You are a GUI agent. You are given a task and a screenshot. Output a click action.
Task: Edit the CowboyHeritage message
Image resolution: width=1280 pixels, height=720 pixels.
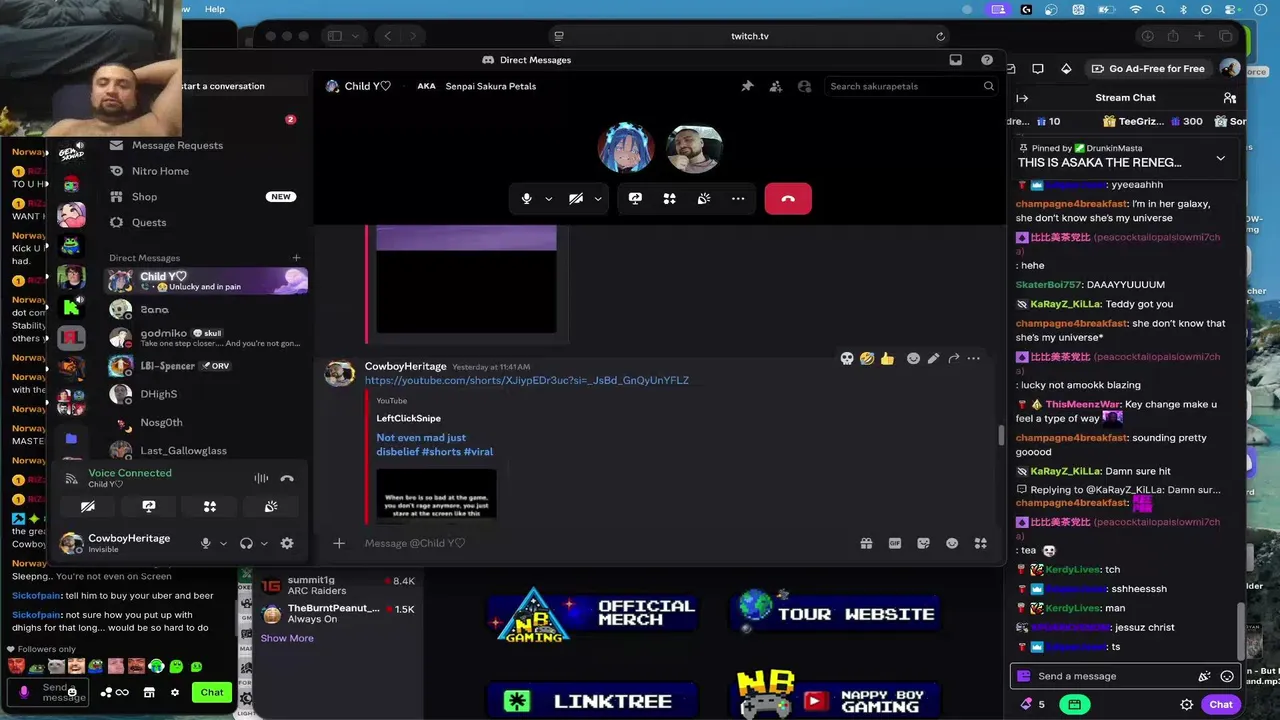click(933, 358)
